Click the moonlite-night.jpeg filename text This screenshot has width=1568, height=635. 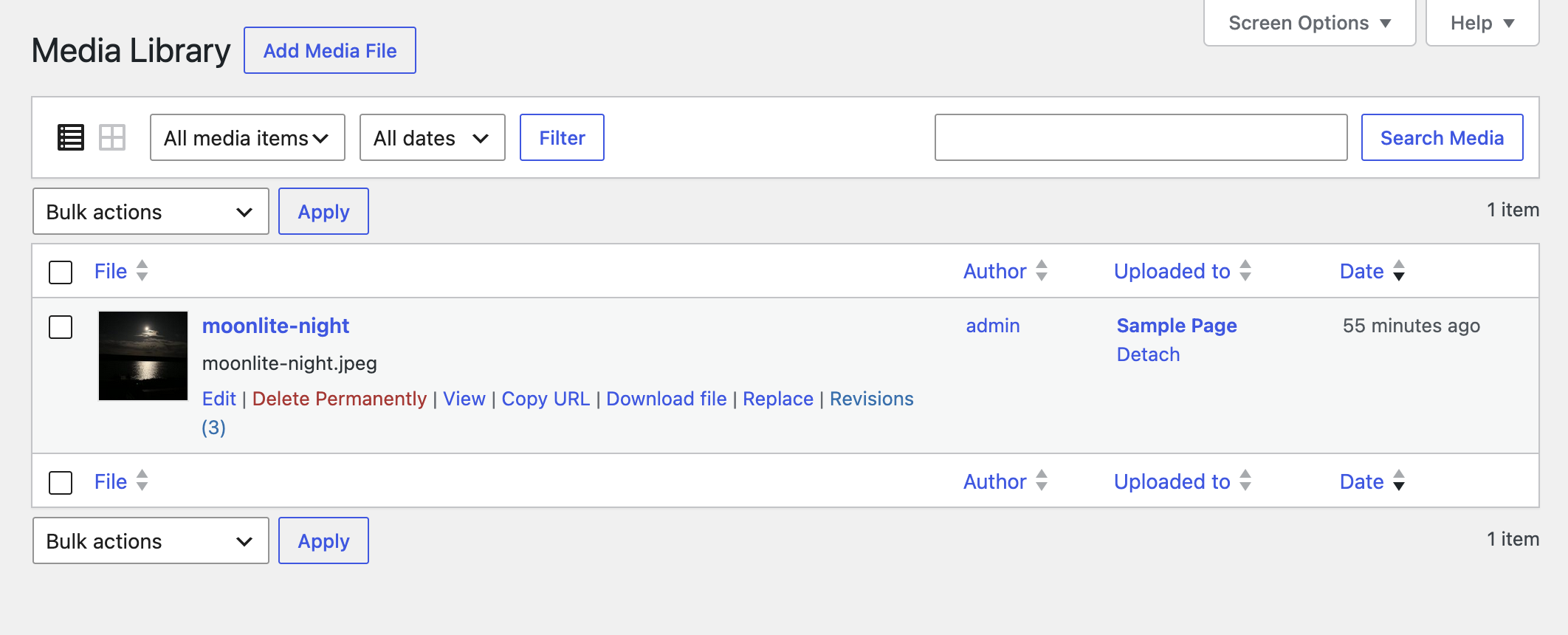(x=289, y=363)
